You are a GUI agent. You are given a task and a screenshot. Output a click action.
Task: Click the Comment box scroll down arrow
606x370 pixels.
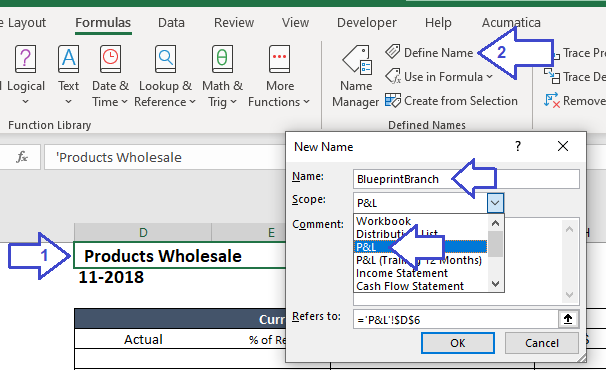(x=569, y=295)
